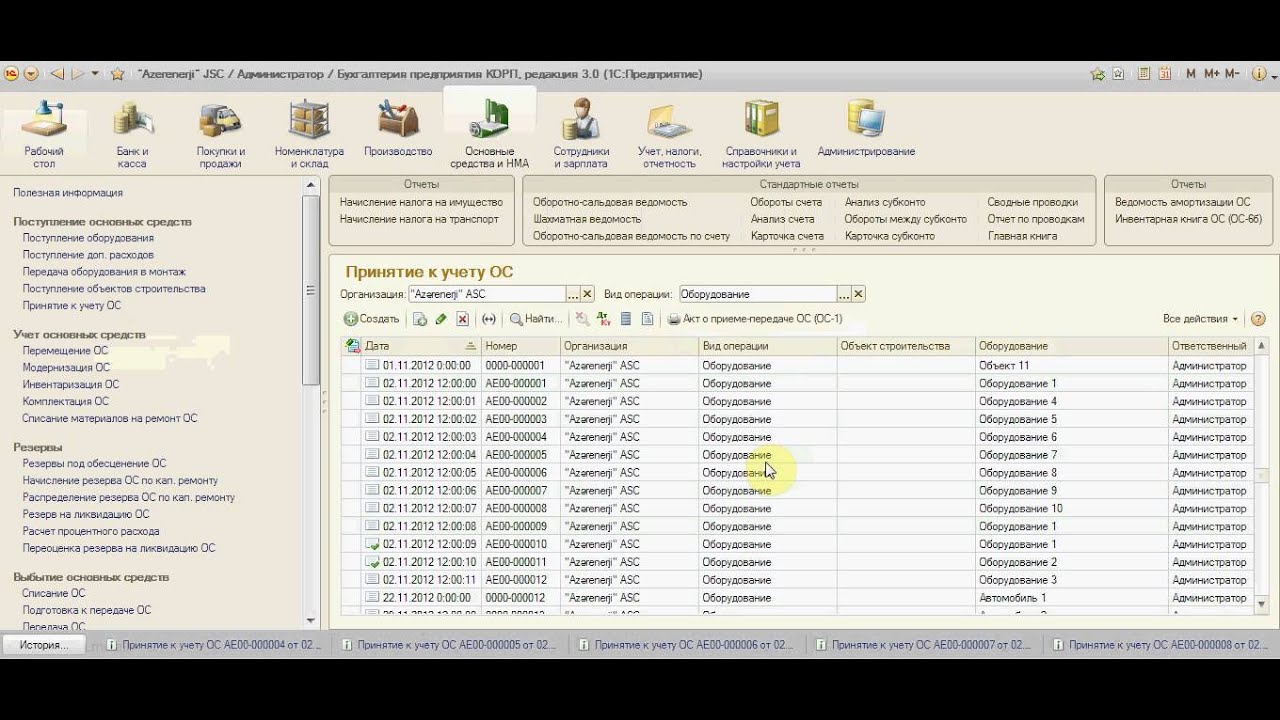Select row with number АЕ00-000010
The height and width of the screenshot is (720, 1280).
[797, 544]
